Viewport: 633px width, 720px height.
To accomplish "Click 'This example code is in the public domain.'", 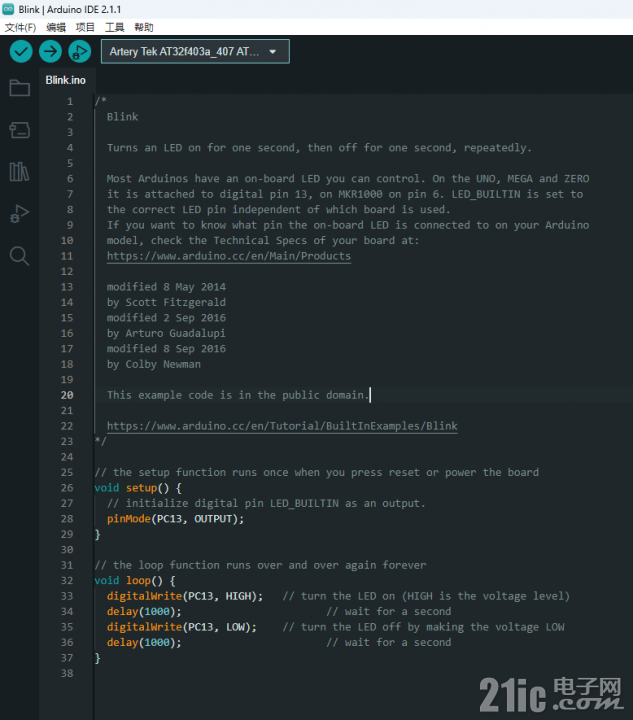I will pyautogui.click(x=238, y=395).
